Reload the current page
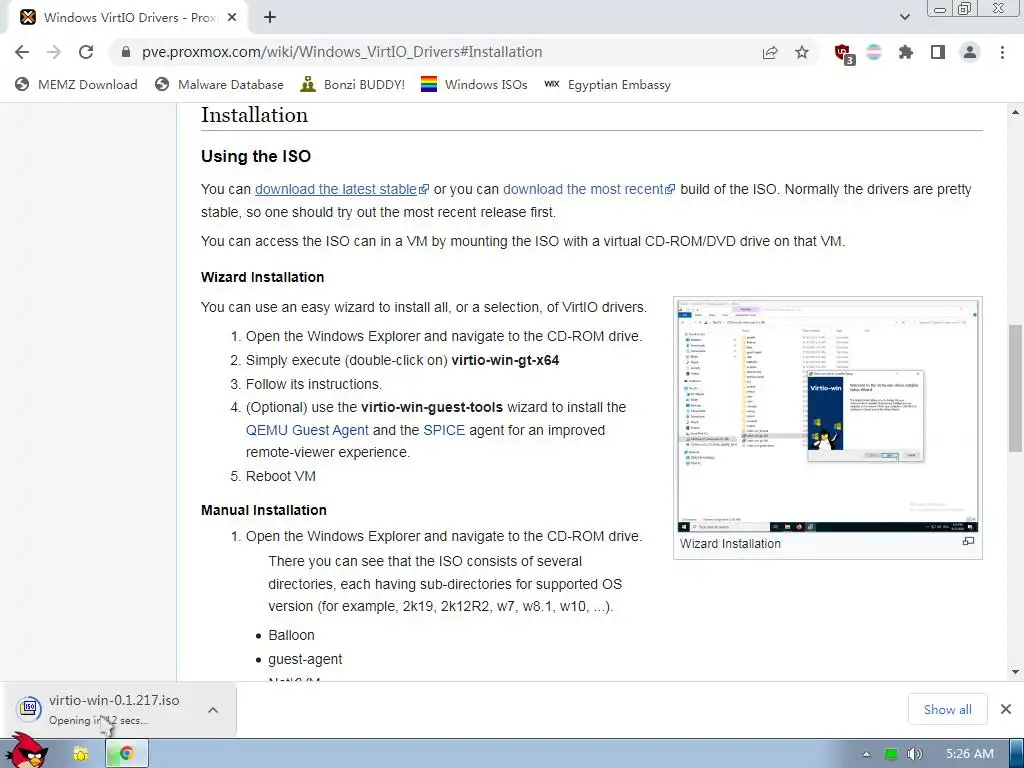 [x=86, y=52]
